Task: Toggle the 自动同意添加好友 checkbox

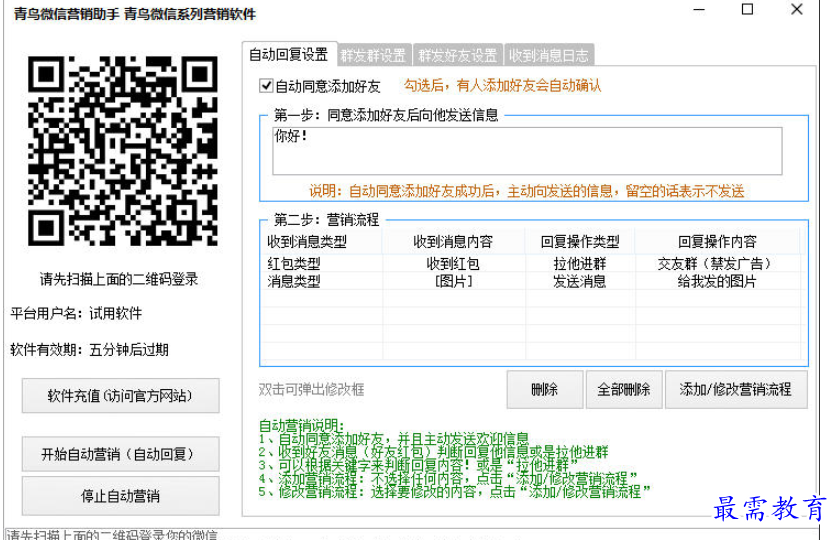Action: tap(266, 86)
